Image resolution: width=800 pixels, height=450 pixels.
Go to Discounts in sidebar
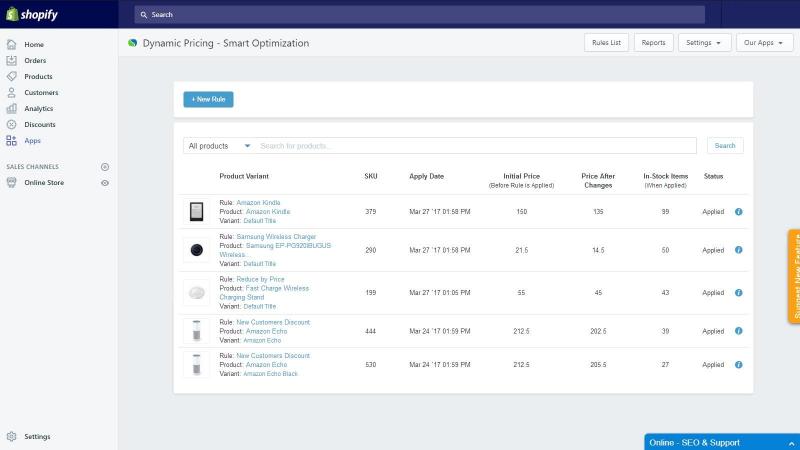click(40, 124)
